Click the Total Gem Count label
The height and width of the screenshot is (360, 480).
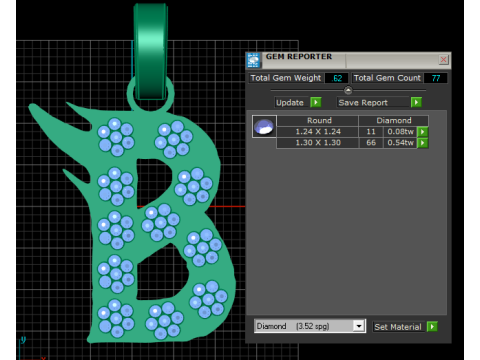coord(387,78)
